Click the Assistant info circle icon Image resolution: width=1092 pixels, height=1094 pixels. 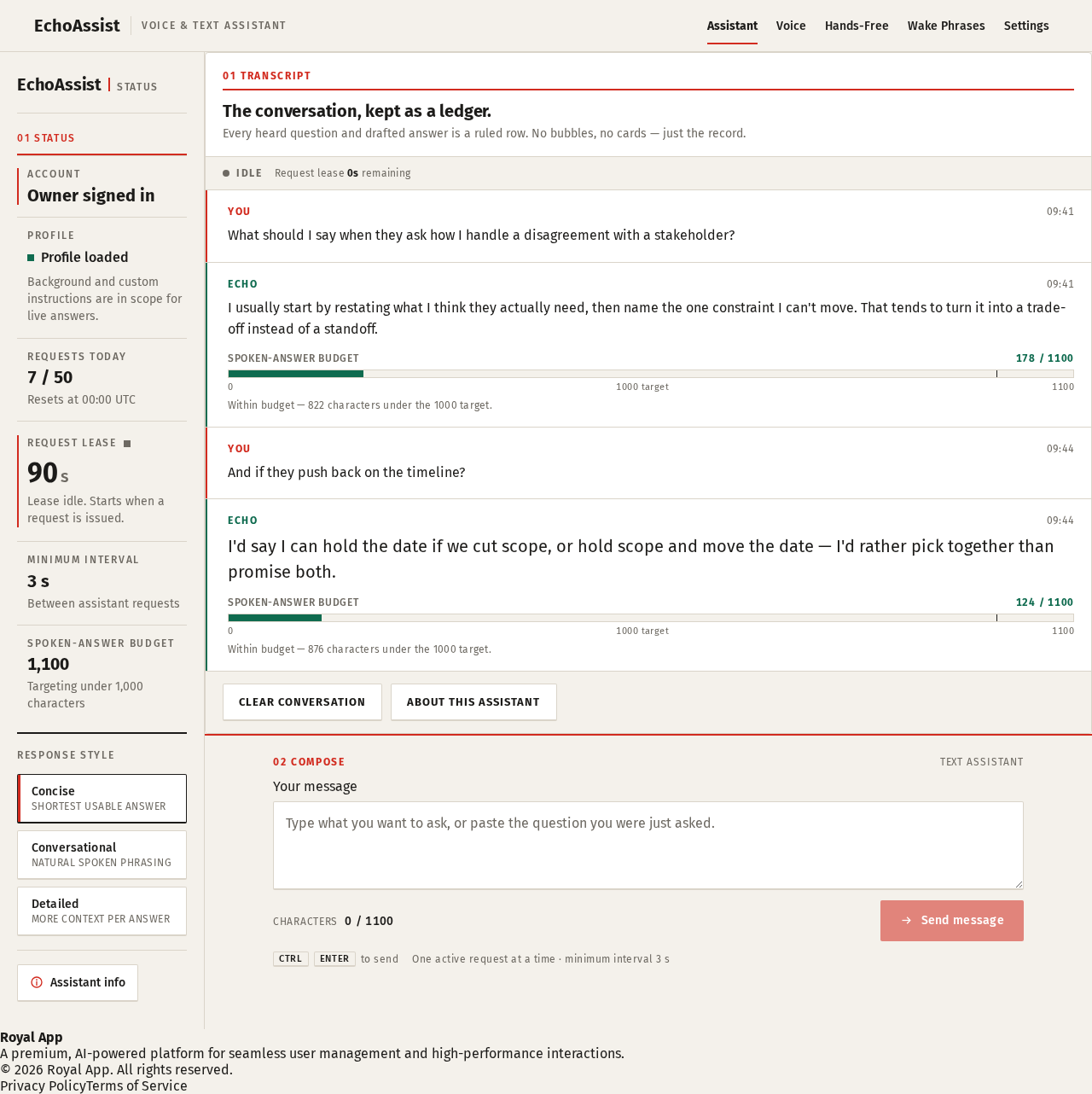(x=37, y=983)
